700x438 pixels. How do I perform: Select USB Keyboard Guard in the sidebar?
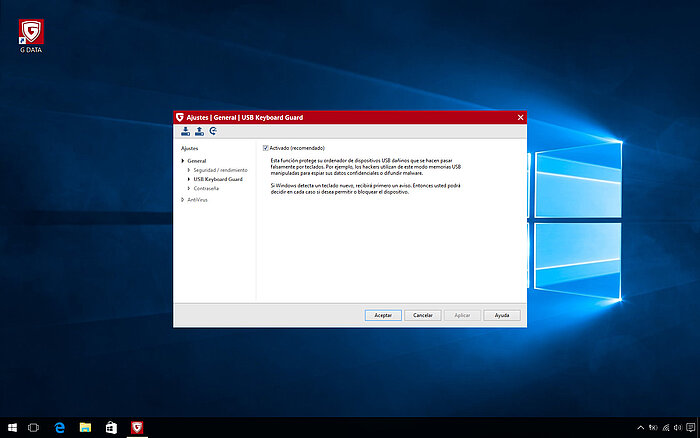218,179
